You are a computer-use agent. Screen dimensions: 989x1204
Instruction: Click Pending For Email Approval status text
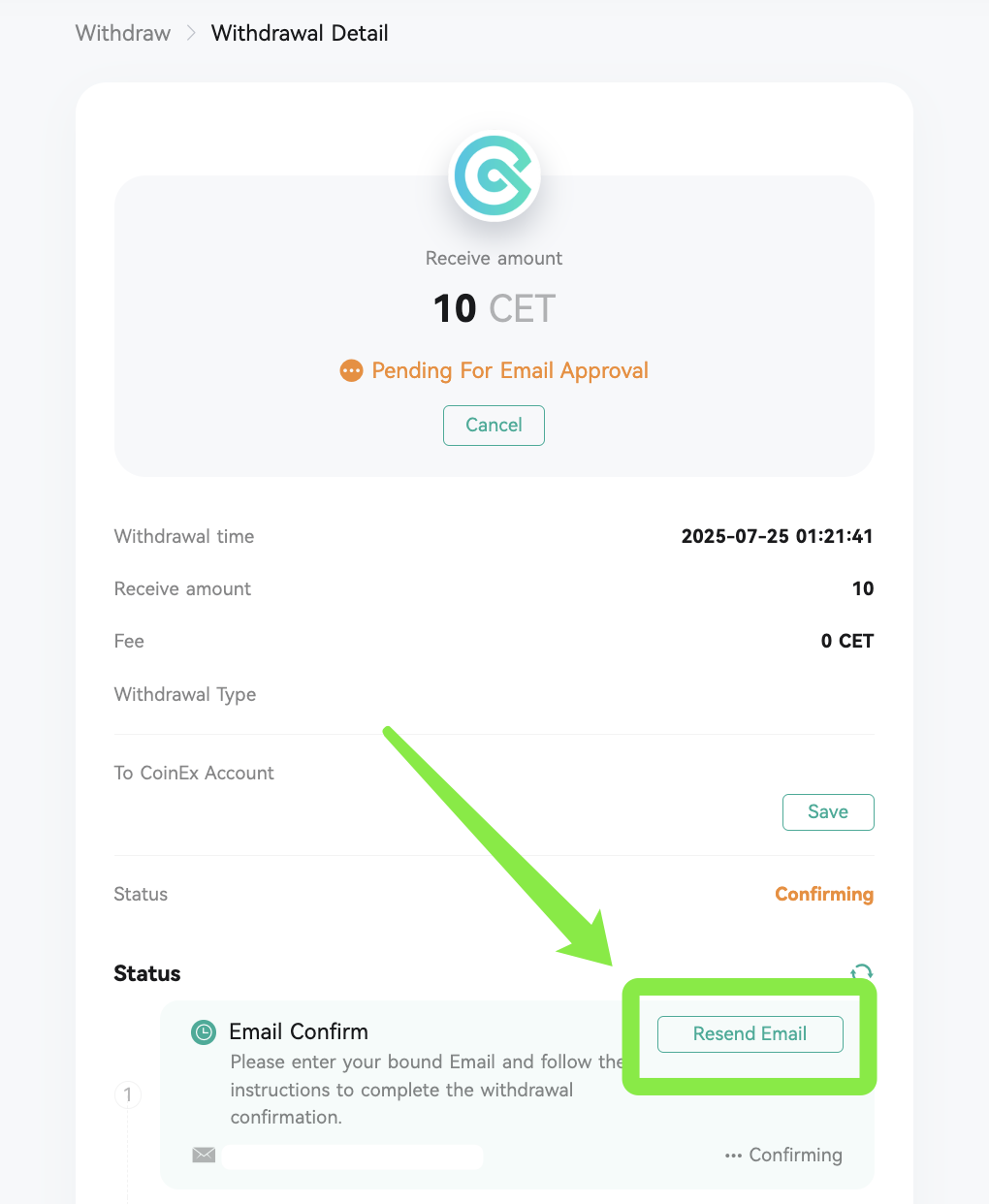pyautogui.click(x=509, y=370)
